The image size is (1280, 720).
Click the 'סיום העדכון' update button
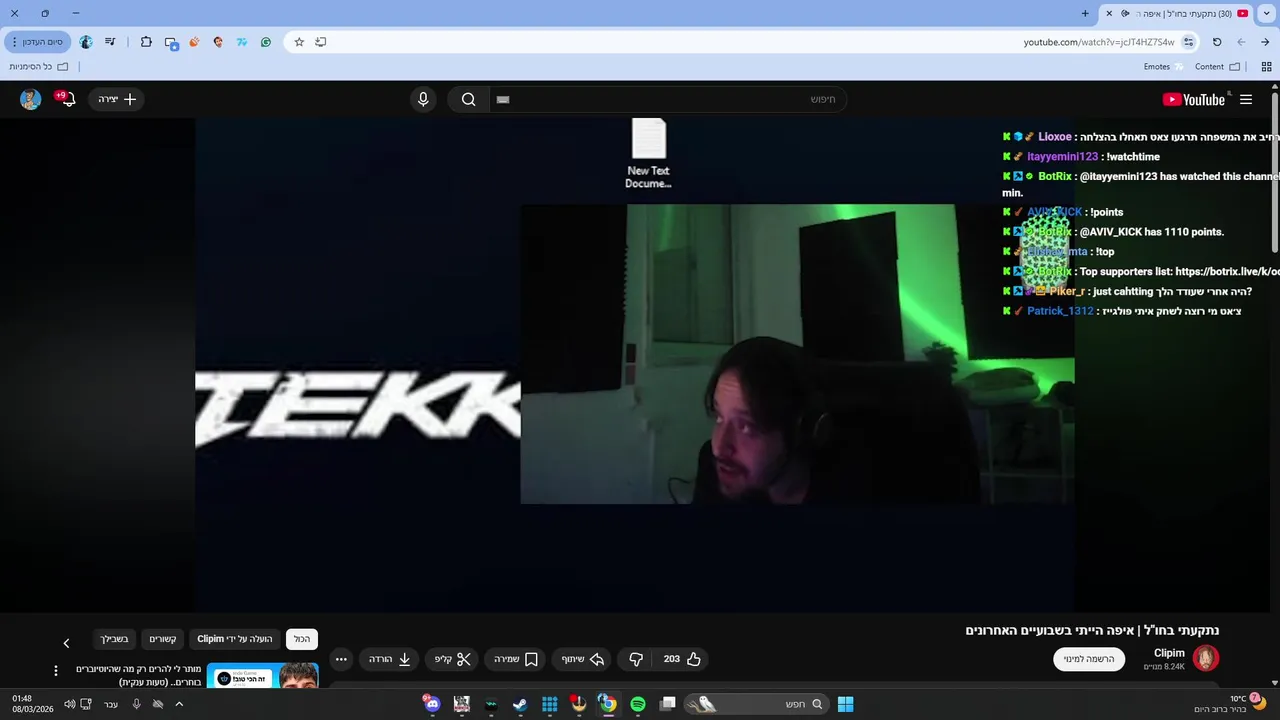[37, 42]
